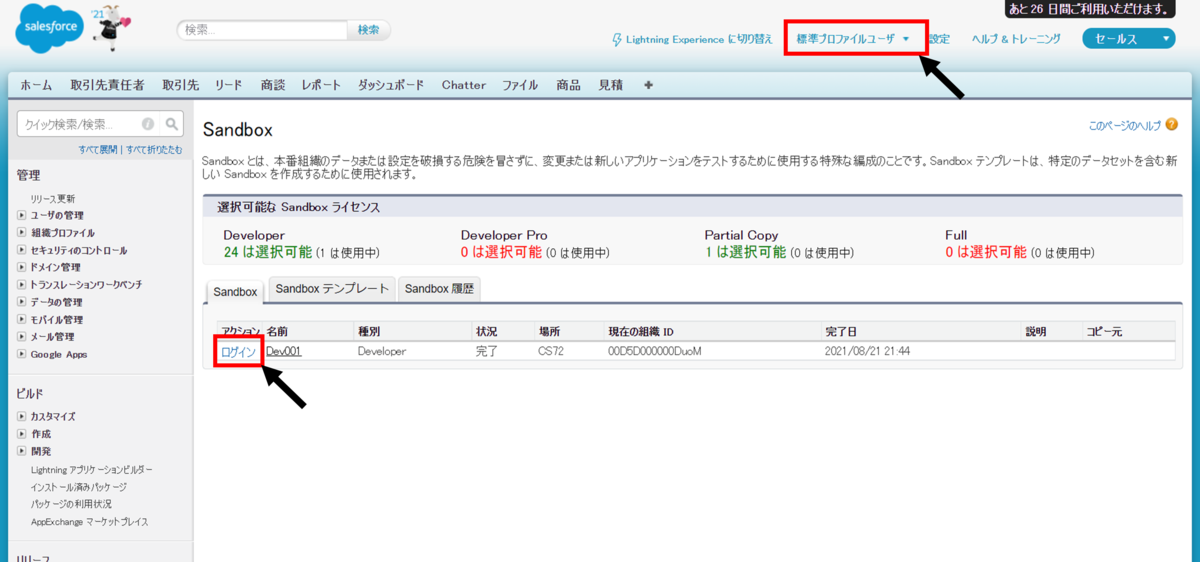Expand セキュリティのコントロール tree node
Screen dimensions: 1200x562
(22, 250)
